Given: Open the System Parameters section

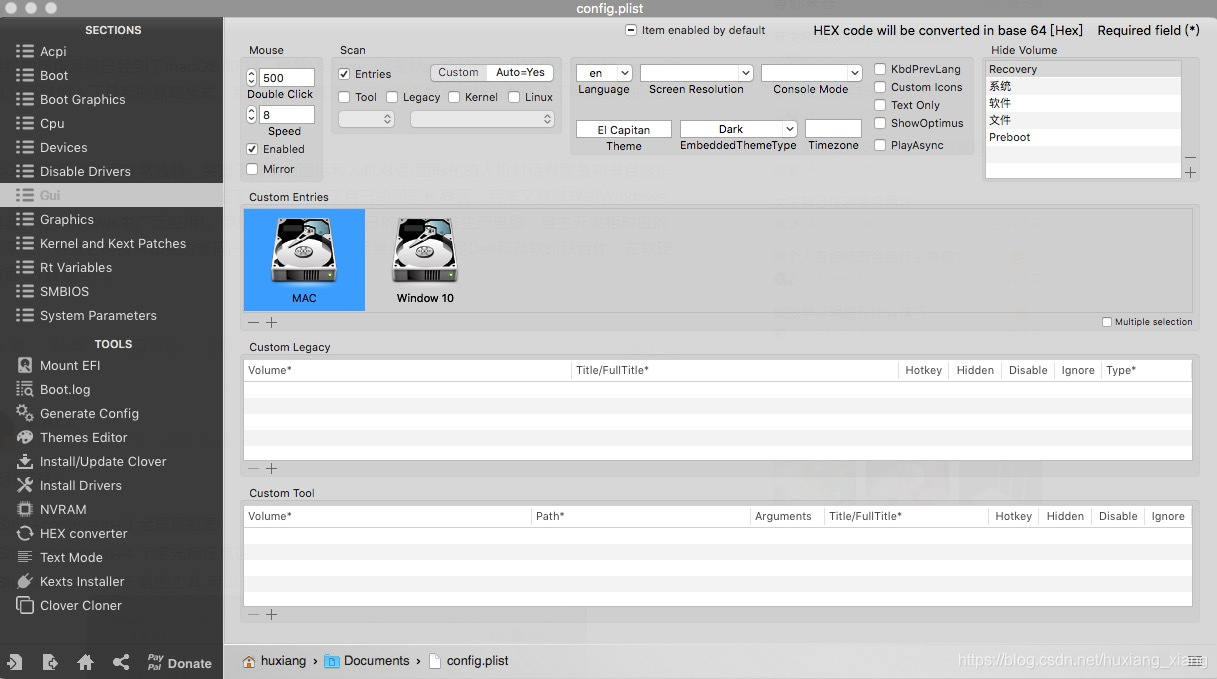Looking at the screenshot, I should [x=98, y=315].
